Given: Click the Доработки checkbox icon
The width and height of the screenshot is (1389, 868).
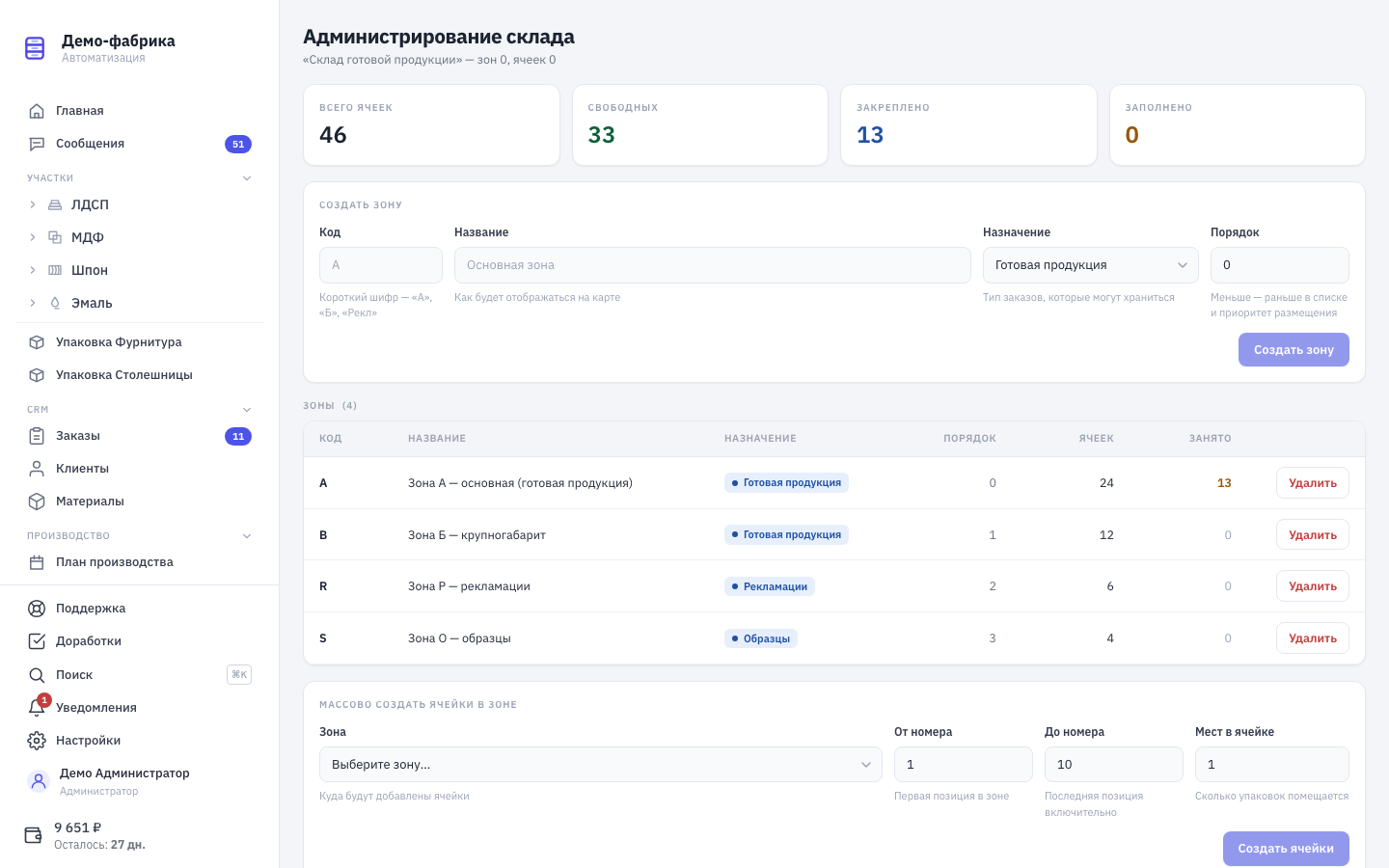Looking at the screenshot, I should [x=37, y=641].
